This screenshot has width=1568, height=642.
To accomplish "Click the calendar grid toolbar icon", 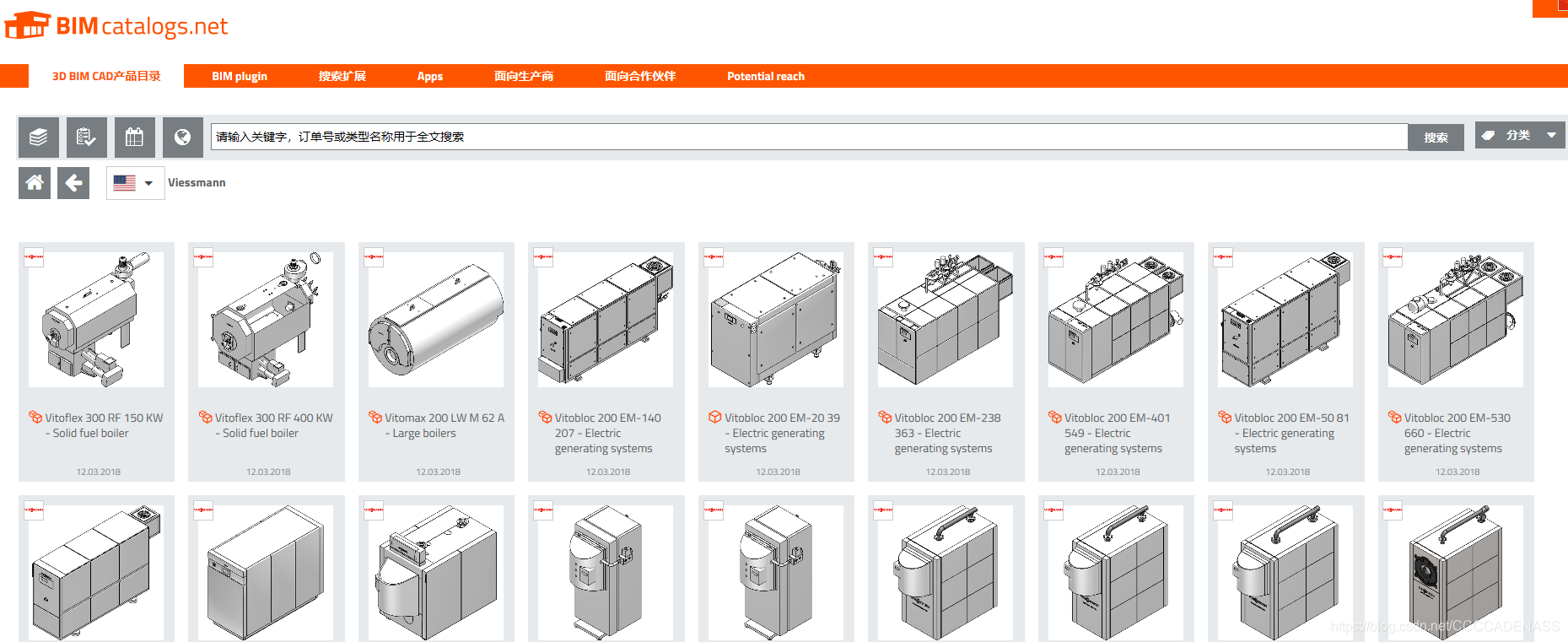I will [x=134, y=138].
